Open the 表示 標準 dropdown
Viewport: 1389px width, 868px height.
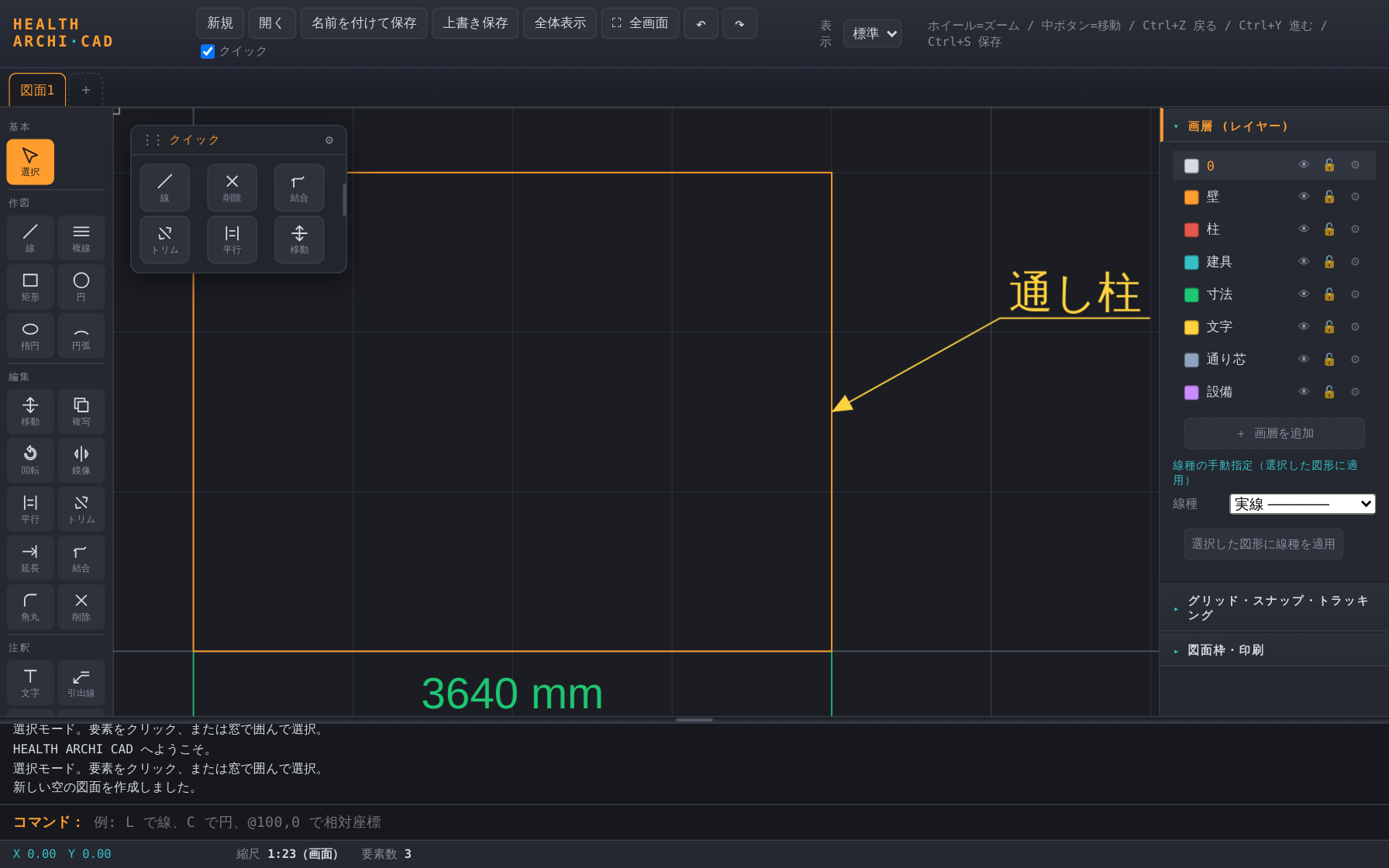pos(872,33)
